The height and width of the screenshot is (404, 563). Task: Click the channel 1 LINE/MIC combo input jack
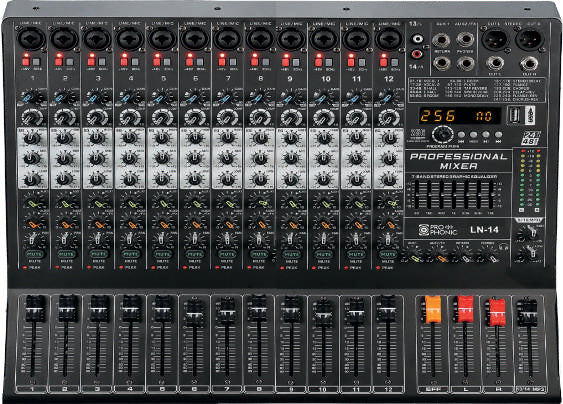pos(32,39)
